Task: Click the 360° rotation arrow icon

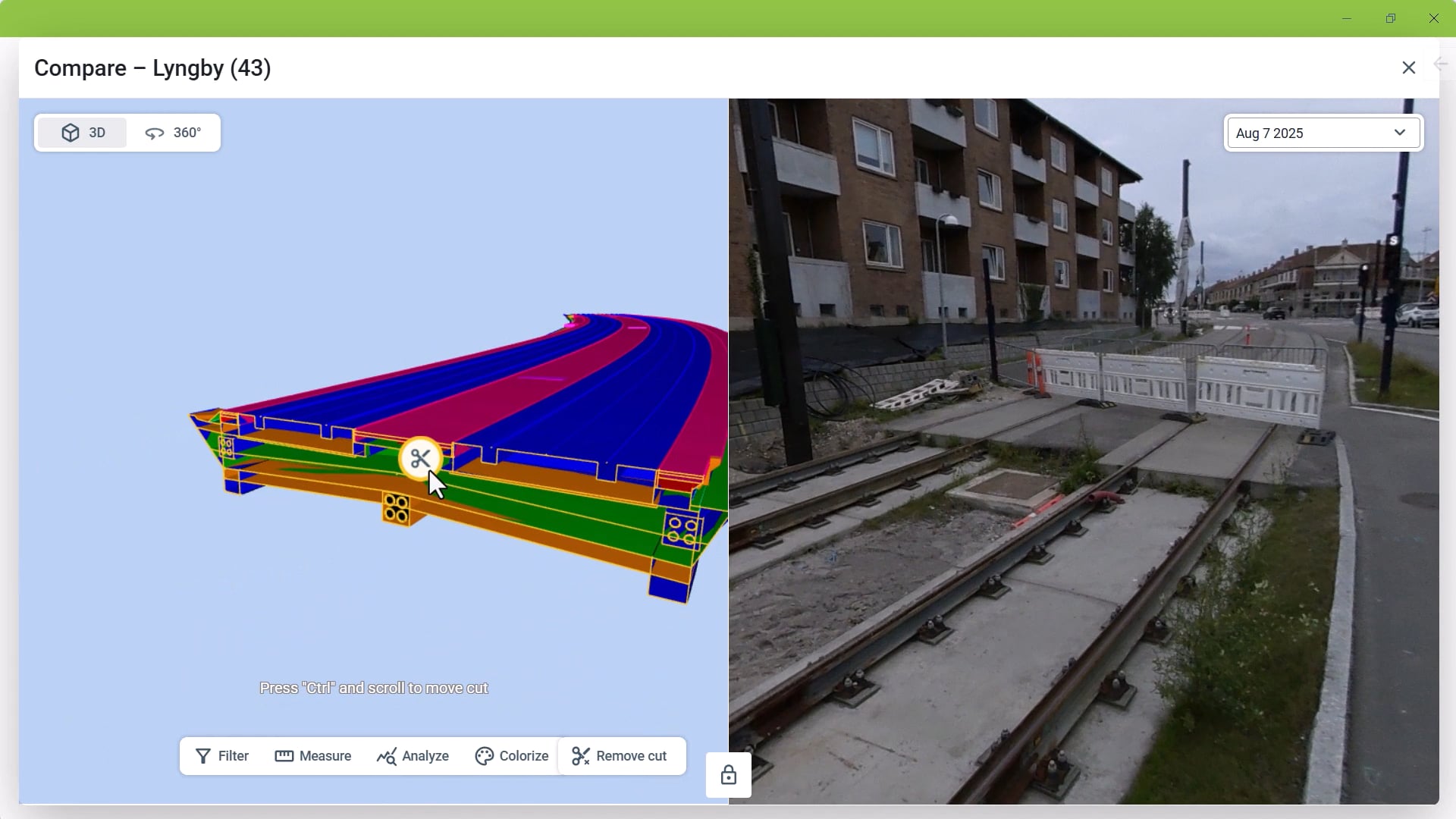Action: click(155, 133)
